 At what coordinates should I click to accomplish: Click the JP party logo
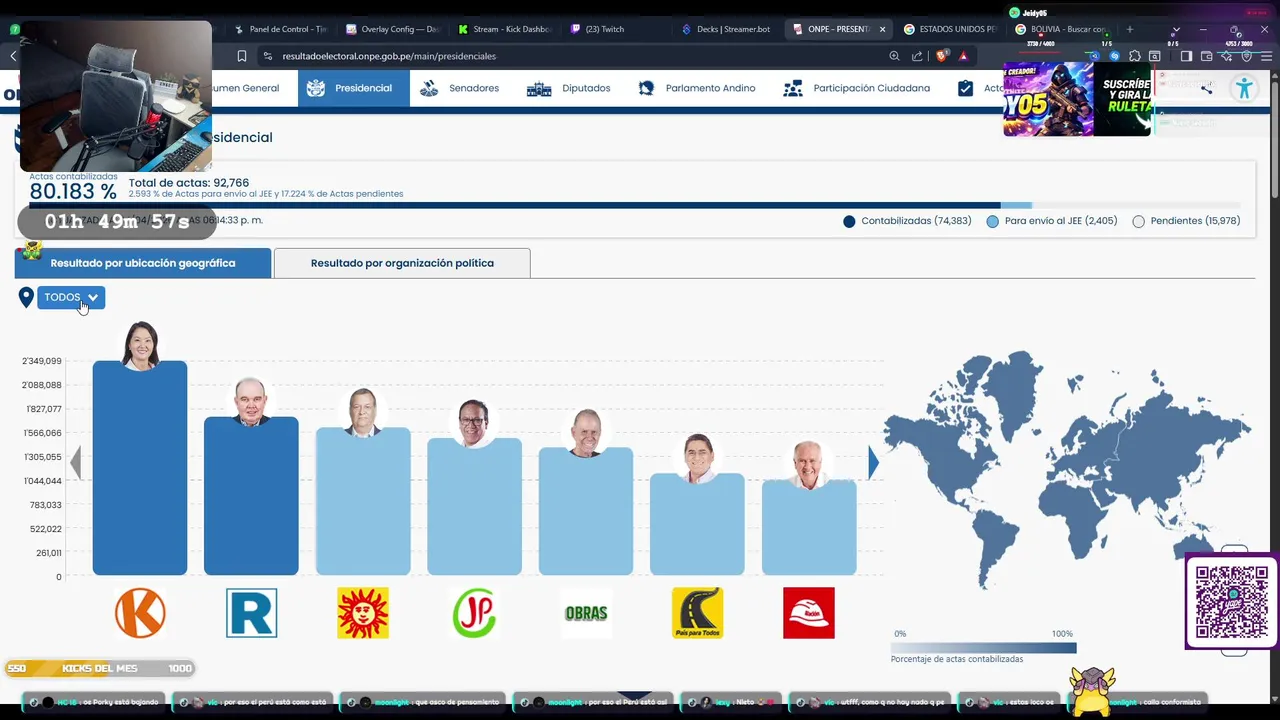coord(474,613)
